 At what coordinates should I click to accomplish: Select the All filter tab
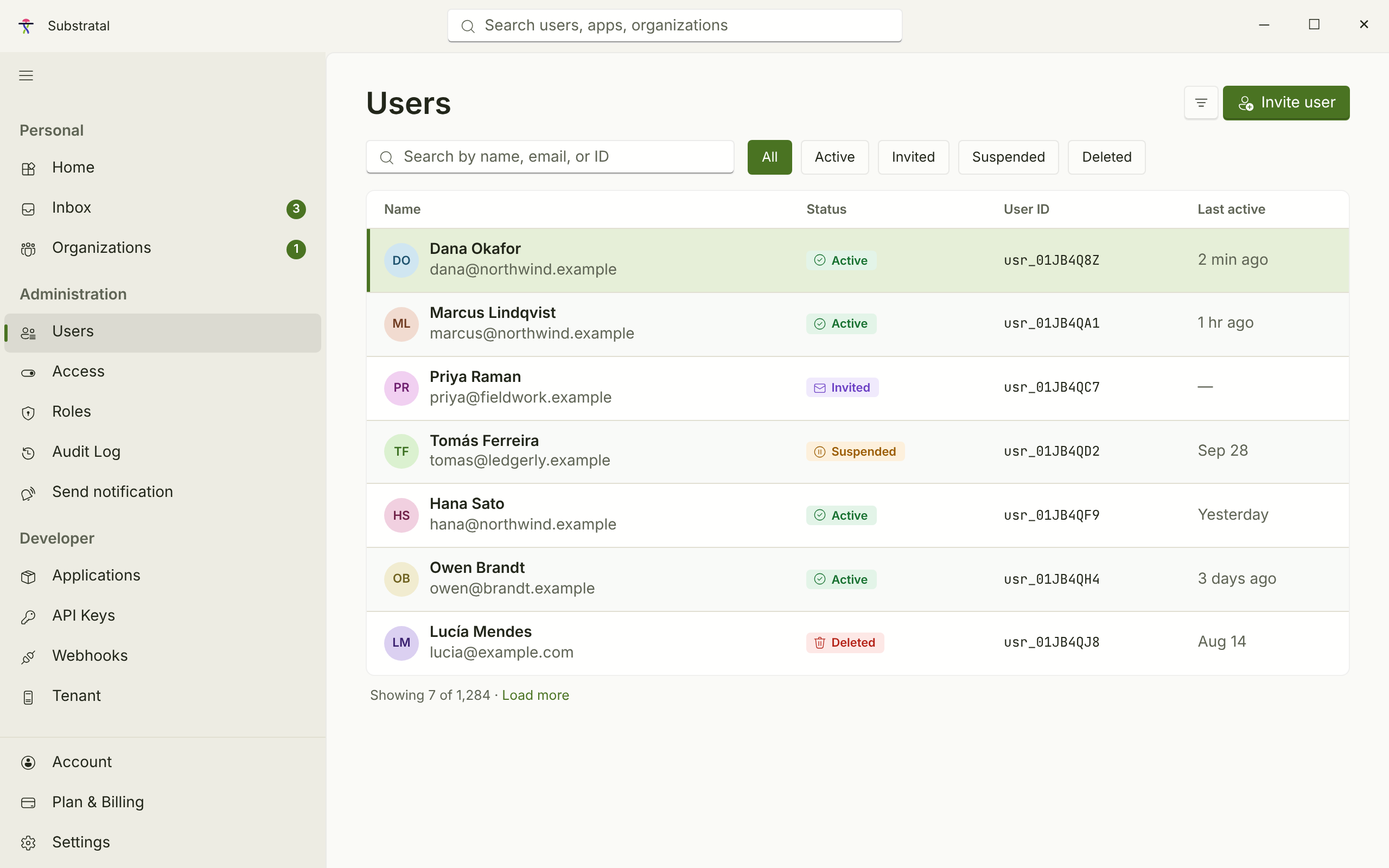769,157
